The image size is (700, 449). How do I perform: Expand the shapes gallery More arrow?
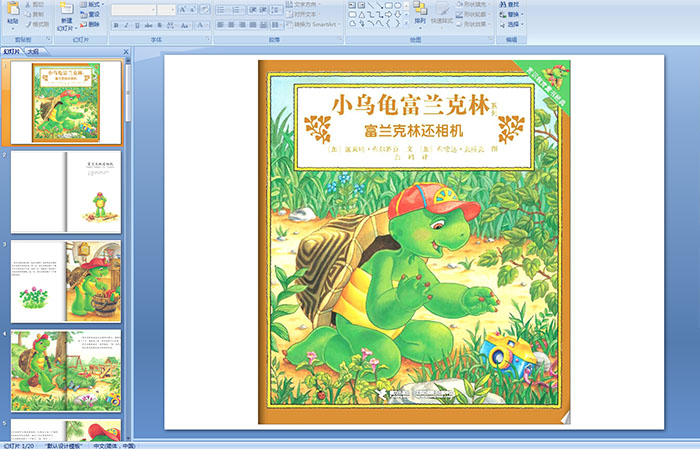pos(406,23)
